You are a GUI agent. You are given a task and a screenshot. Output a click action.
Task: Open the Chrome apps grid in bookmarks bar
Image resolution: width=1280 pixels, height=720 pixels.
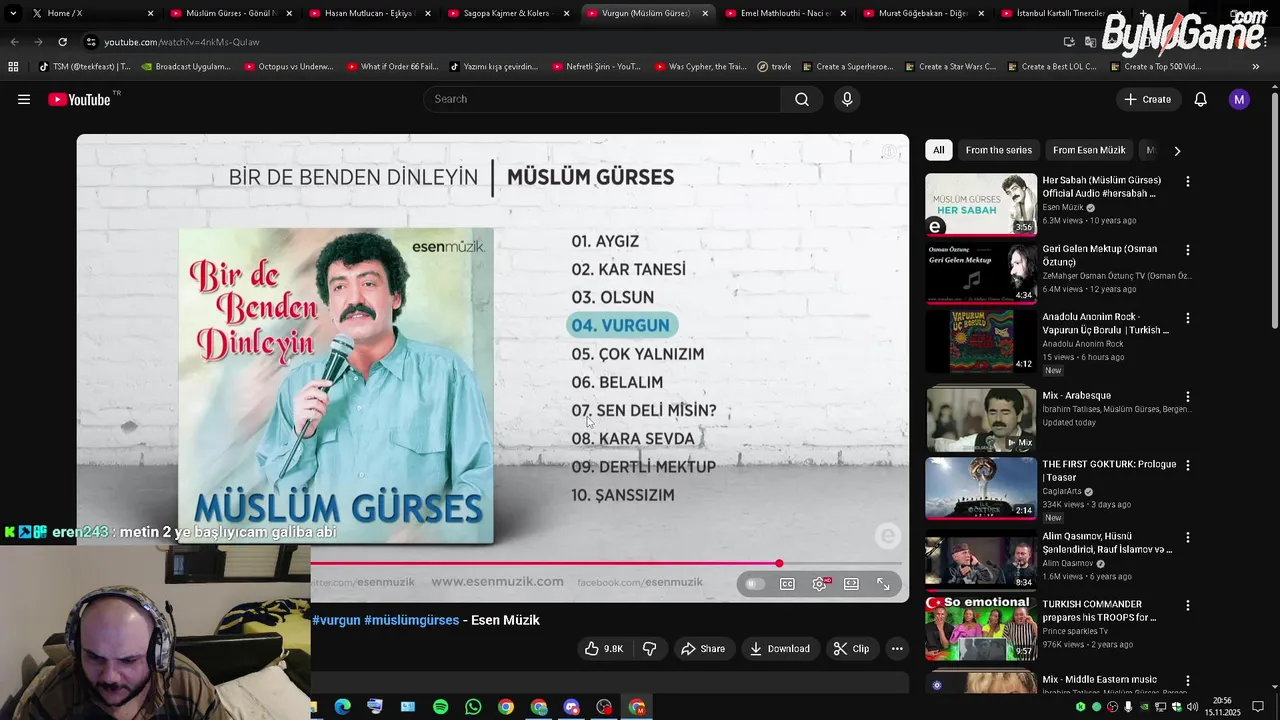pos(13,67)
